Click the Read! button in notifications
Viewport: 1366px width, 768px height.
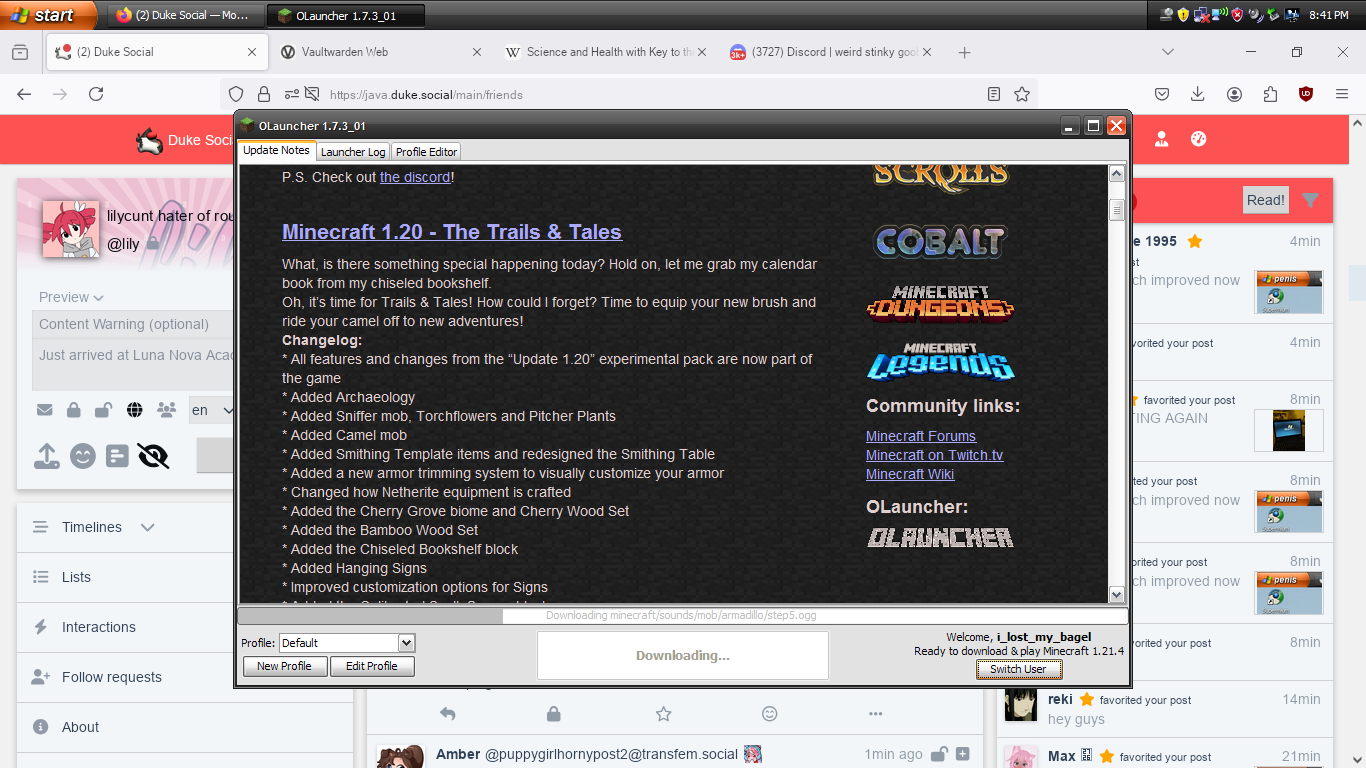(x=1265, y=199)
